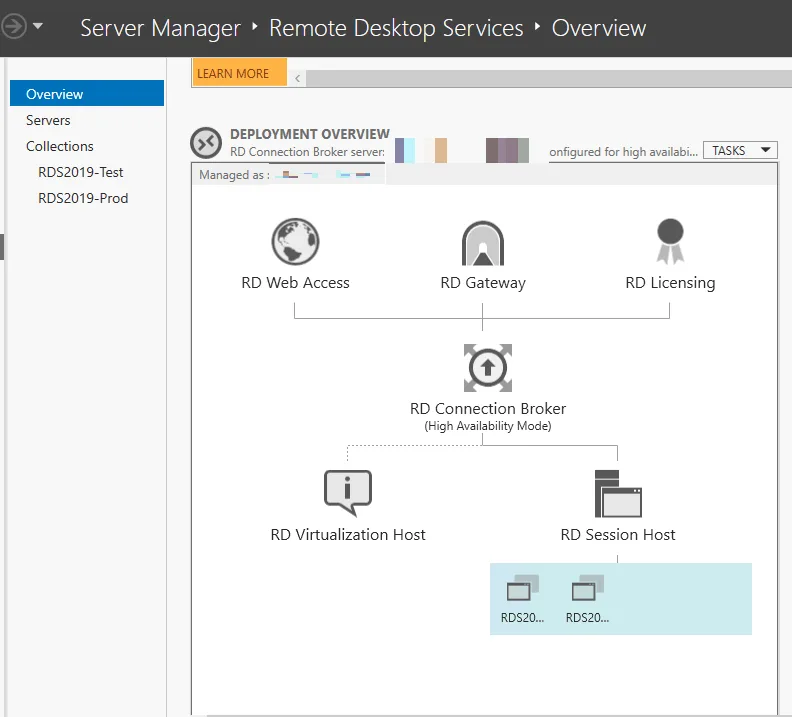Select the RDS2019-Test collection
Screen dimensions: 792x717
point(81,172)
